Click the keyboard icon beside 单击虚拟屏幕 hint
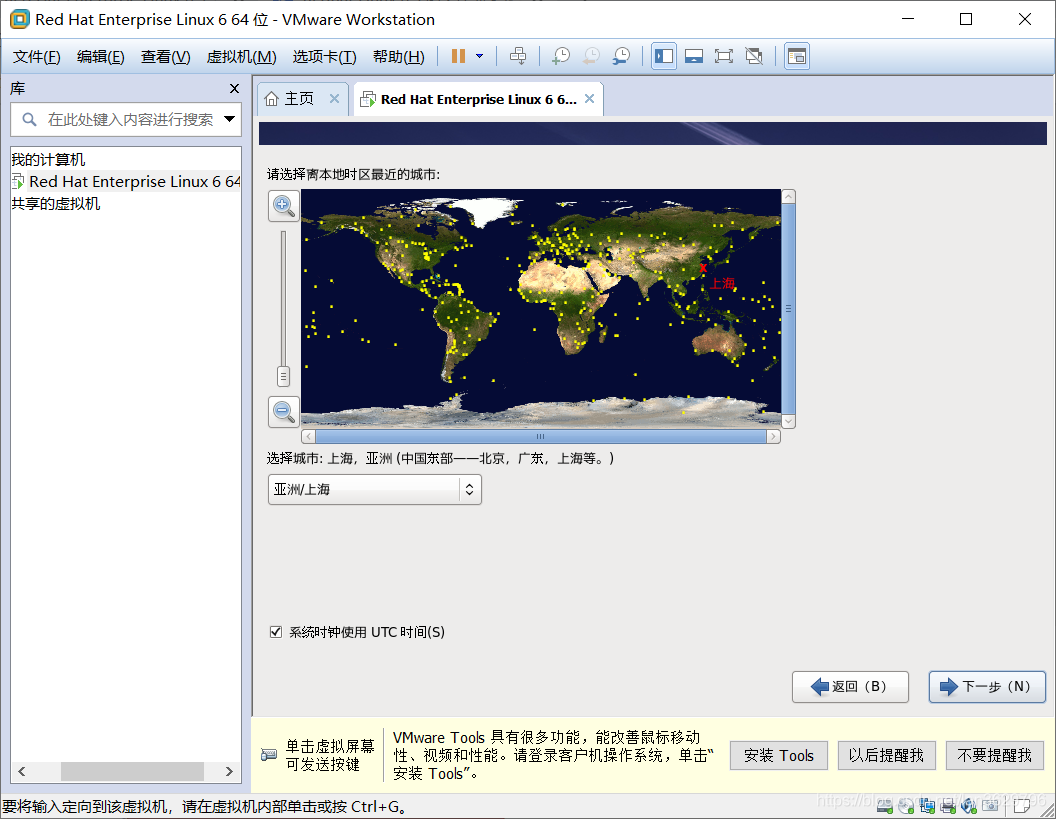Viewport: 1056px width, 819px height. point(269,754)
